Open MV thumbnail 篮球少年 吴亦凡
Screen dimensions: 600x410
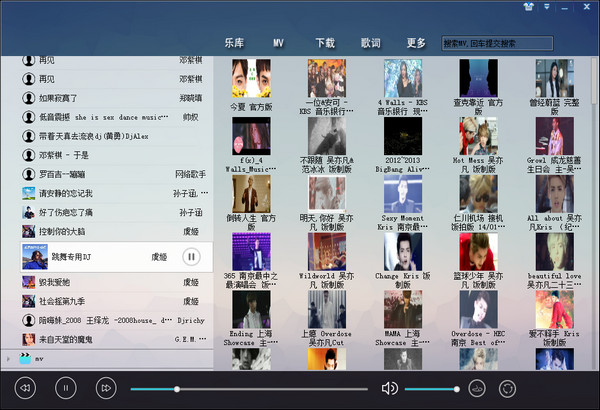pyautogui.click(x=479, y=252)
